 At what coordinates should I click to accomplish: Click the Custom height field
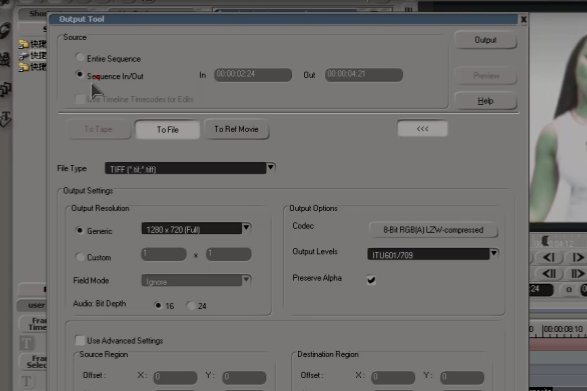pyautogui.click(x=229, y=255)
